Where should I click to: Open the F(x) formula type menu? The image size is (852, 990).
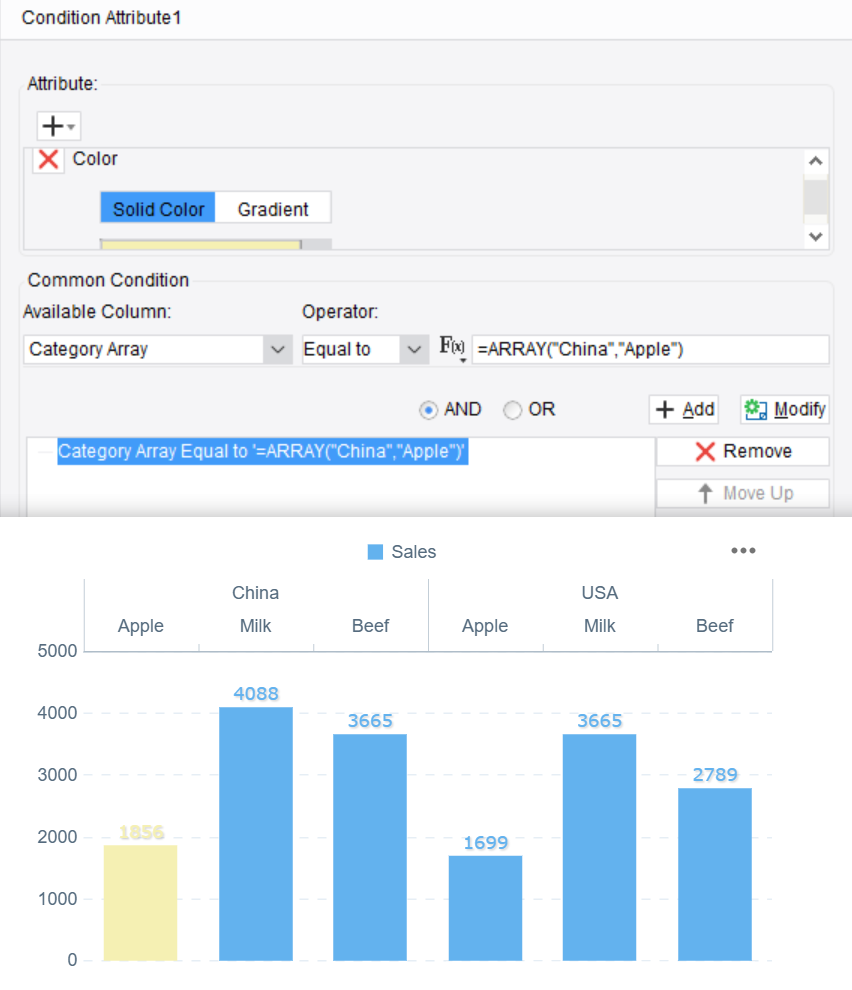(x=453, y=349)
